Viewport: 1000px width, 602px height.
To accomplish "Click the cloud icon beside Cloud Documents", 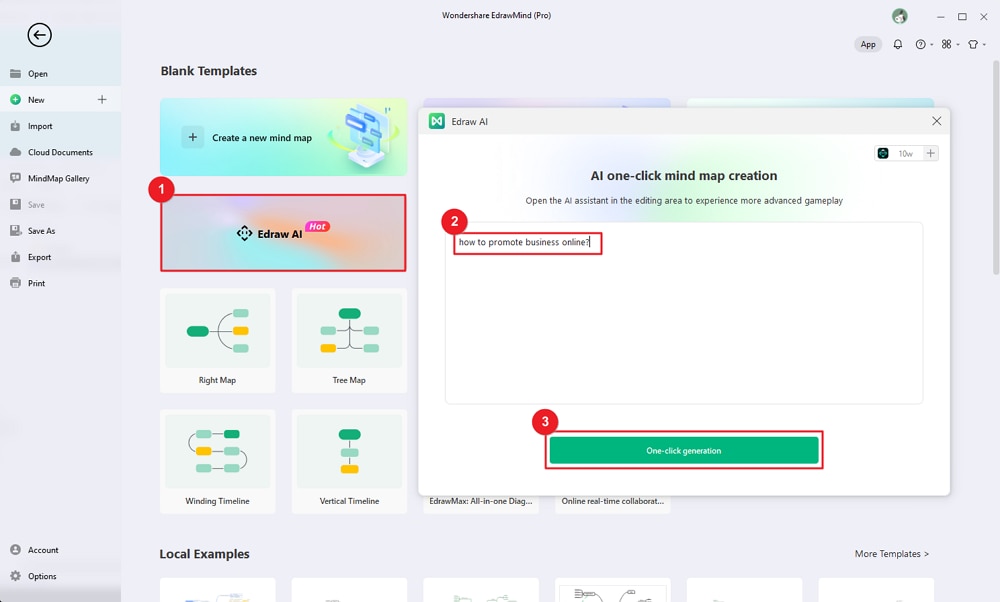I will tap(15, 152).
